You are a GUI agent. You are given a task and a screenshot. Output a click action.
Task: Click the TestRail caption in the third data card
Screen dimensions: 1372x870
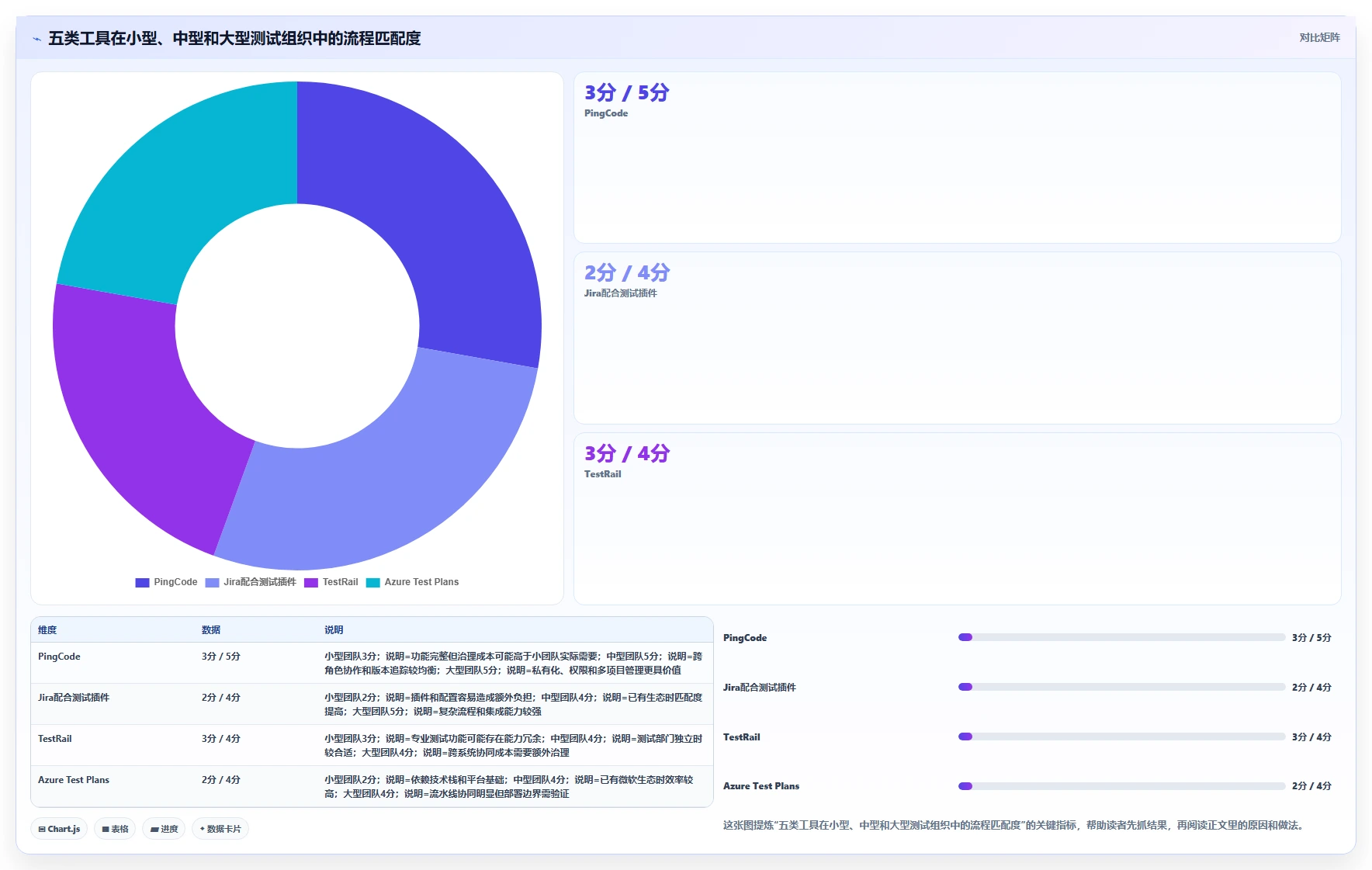point(603,474)
